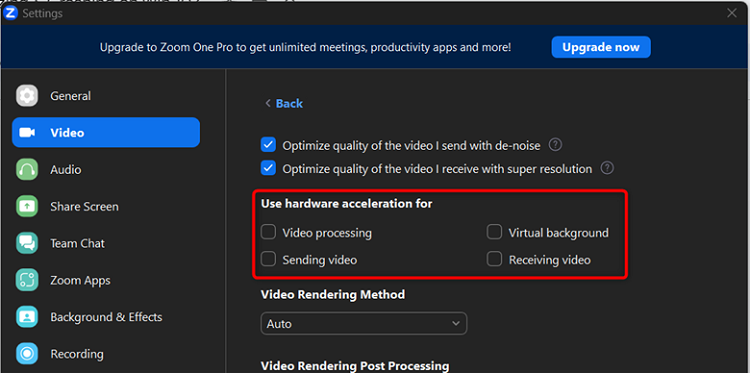The width and height of the screenshot is (750, 373).
Task: Enable hardware acceleration for Sending video
Action: tap(268, 259)
